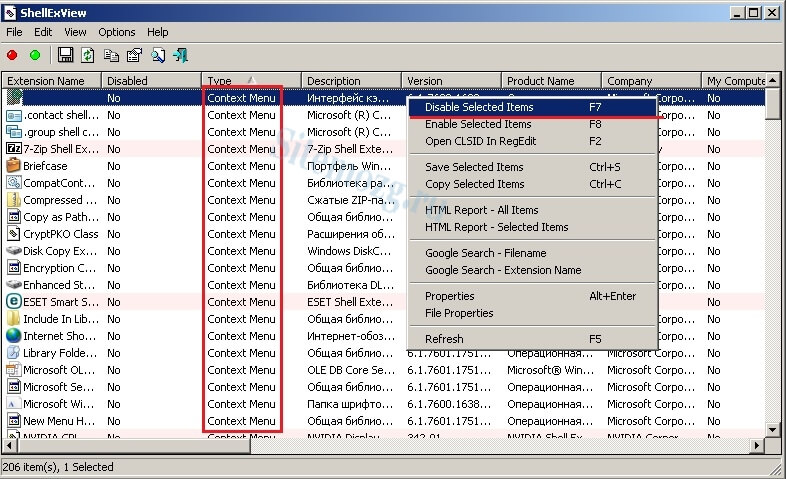Open the File menu

[x=14, y=32]
